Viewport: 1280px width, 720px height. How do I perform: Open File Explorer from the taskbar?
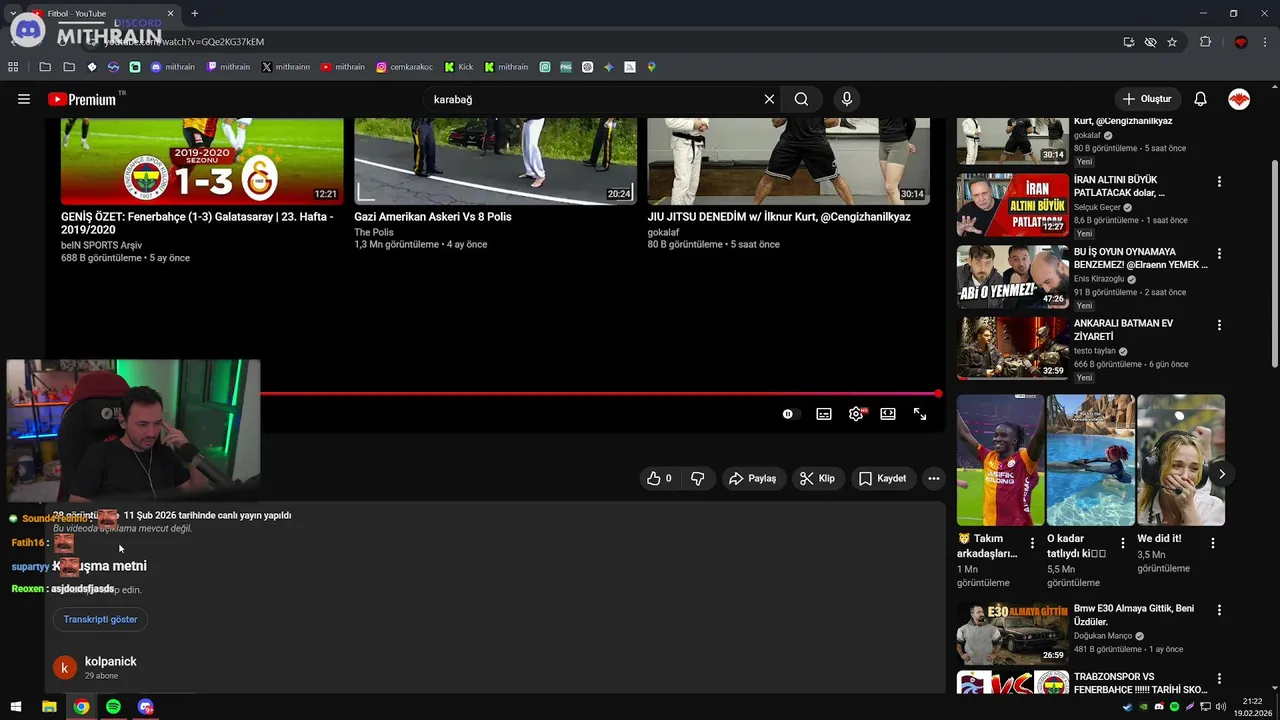pos(49,707)
